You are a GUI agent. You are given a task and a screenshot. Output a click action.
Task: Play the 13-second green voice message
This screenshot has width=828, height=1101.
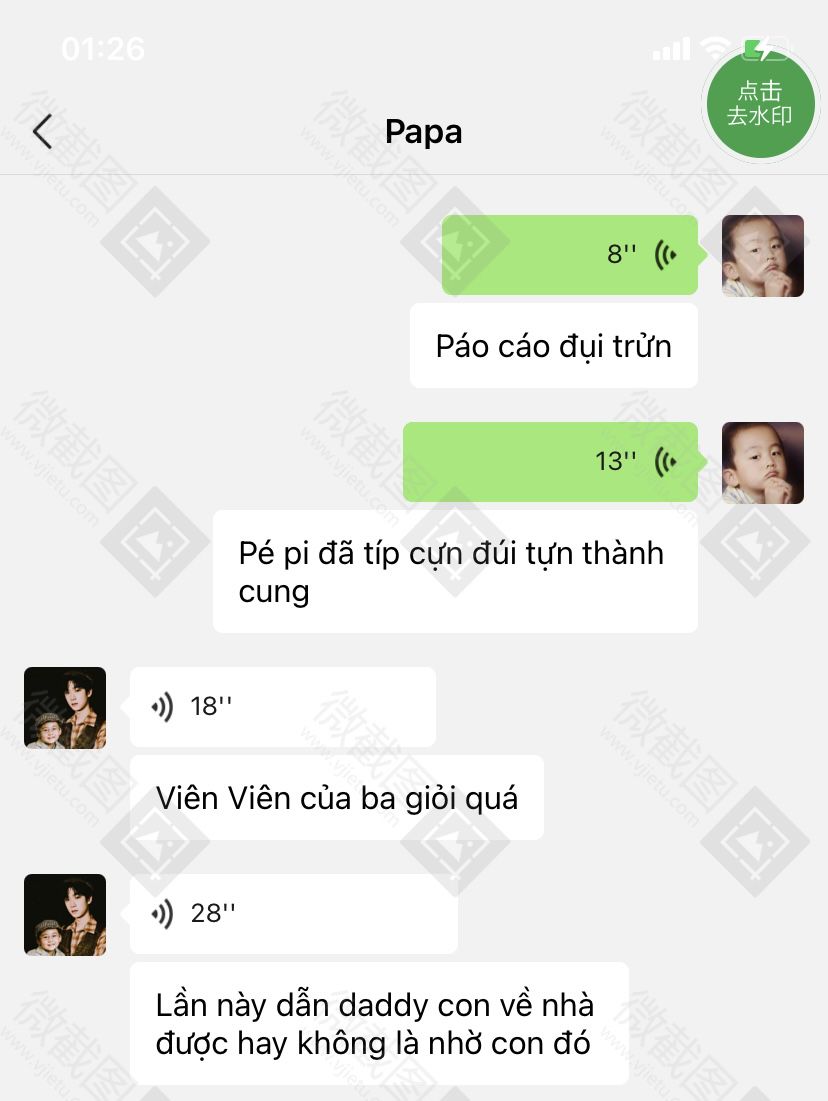pyautogui.click(x=551, y=462)
